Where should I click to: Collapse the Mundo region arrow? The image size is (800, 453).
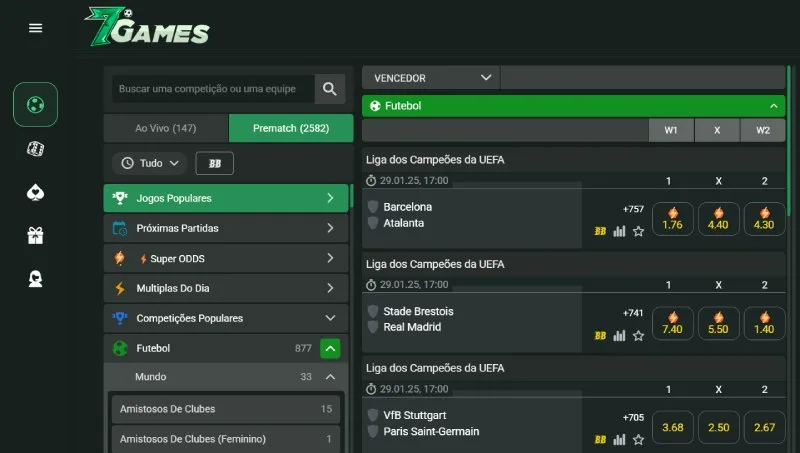click(330, 377)
